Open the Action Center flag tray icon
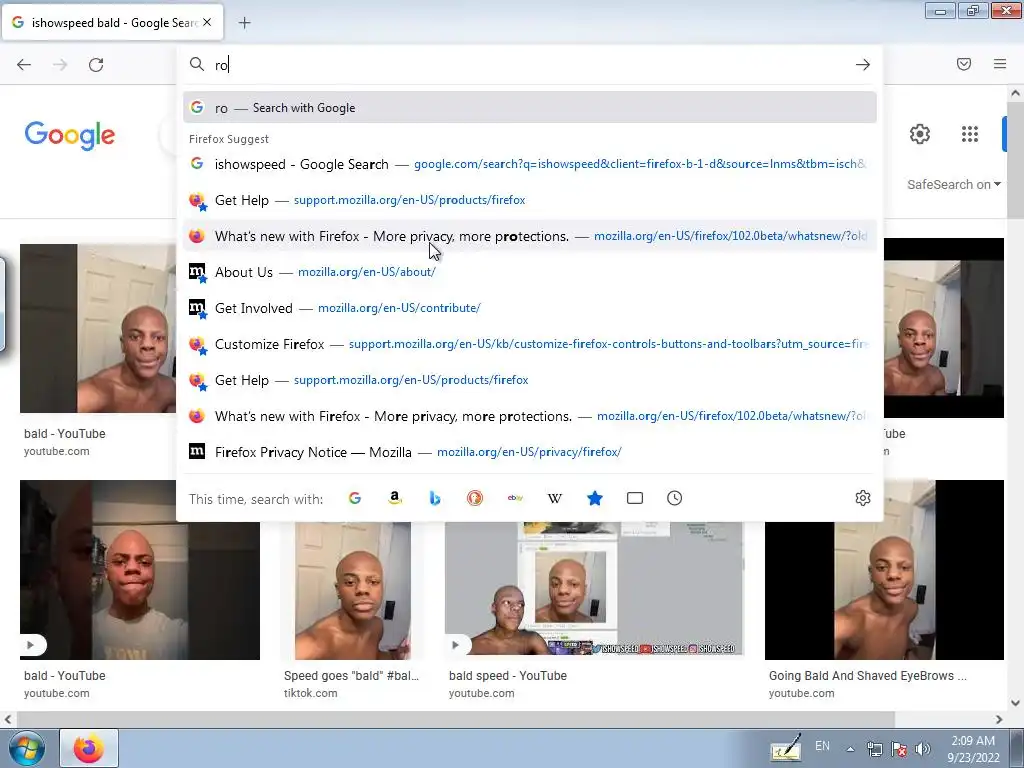1024x768 pixels. point(899,749)
